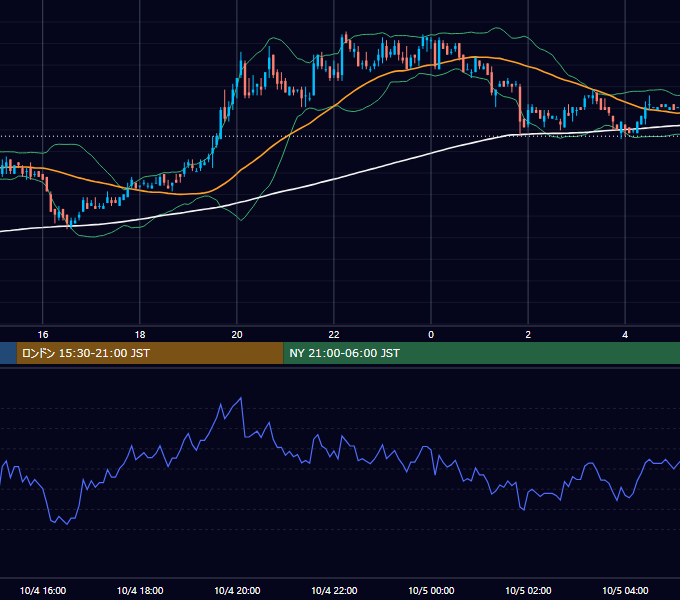Click the 22 hour axis label
The height and width of the screenshot is (600, 680).
[334, 335]
